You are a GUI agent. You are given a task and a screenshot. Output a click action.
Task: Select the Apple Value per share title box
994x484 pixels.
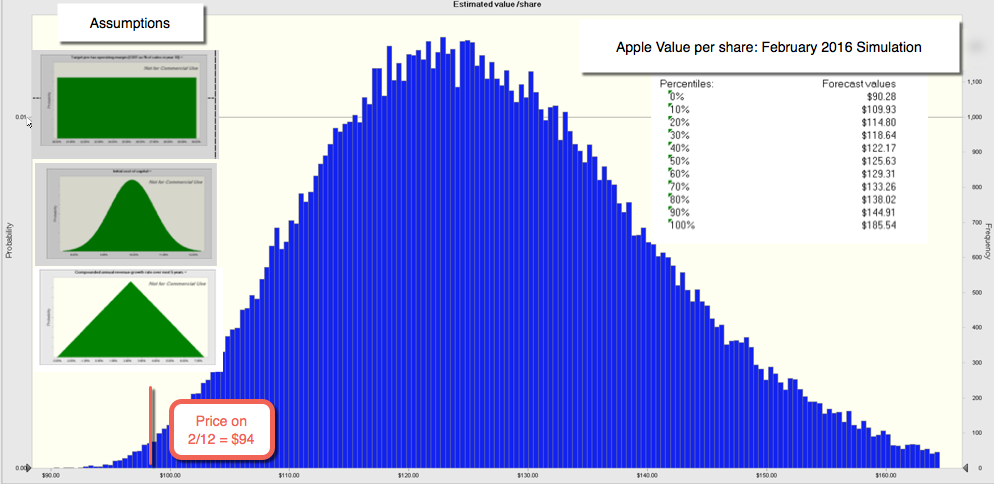768,47
